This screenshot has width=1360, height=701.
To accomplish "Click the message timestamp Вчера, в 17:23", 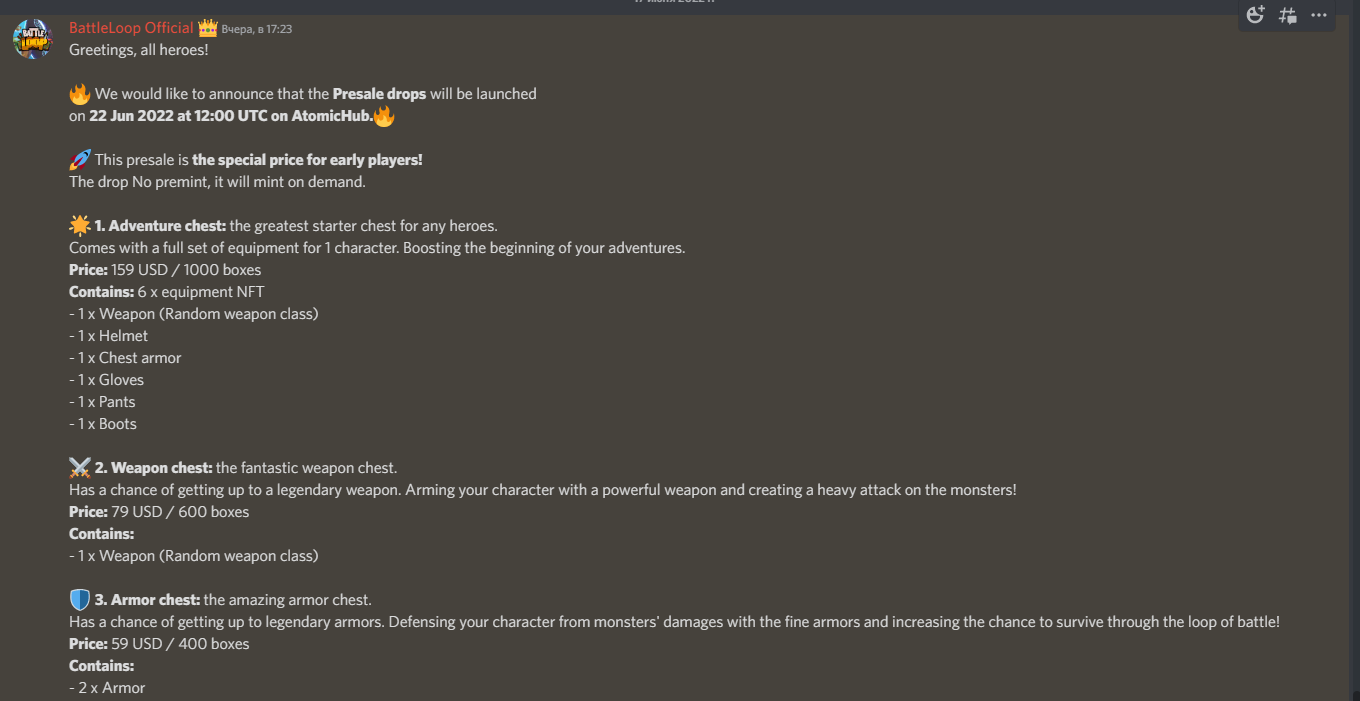I will click(x=257, y=29).
